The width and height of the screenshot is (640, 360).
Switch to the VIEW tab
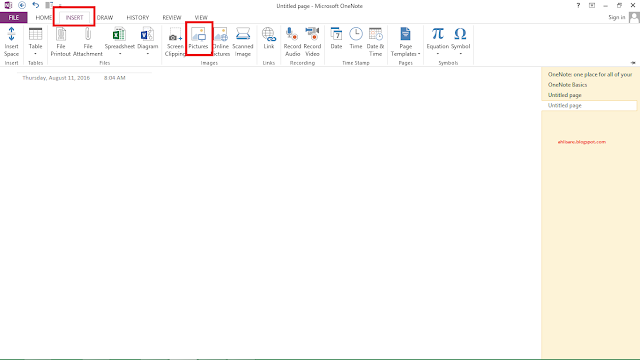[x=201, y=18]
